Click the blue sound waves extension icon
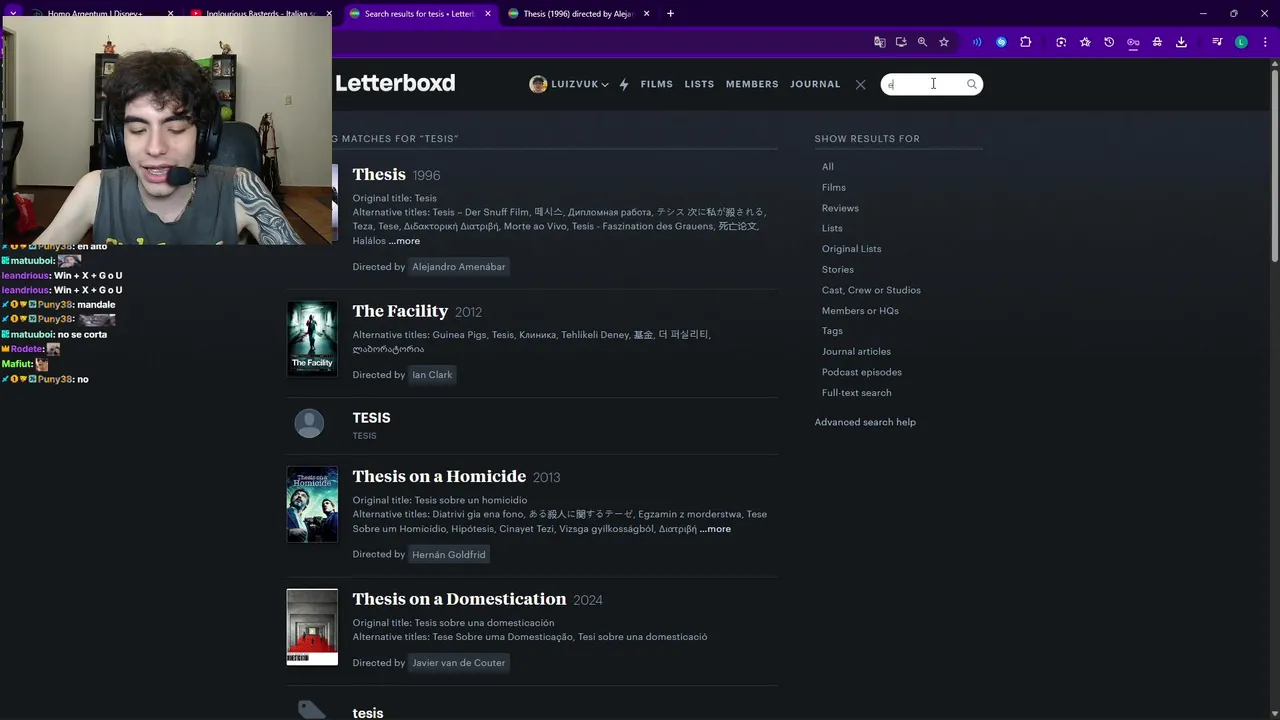 pyautogui.click(x=976, y=42)
